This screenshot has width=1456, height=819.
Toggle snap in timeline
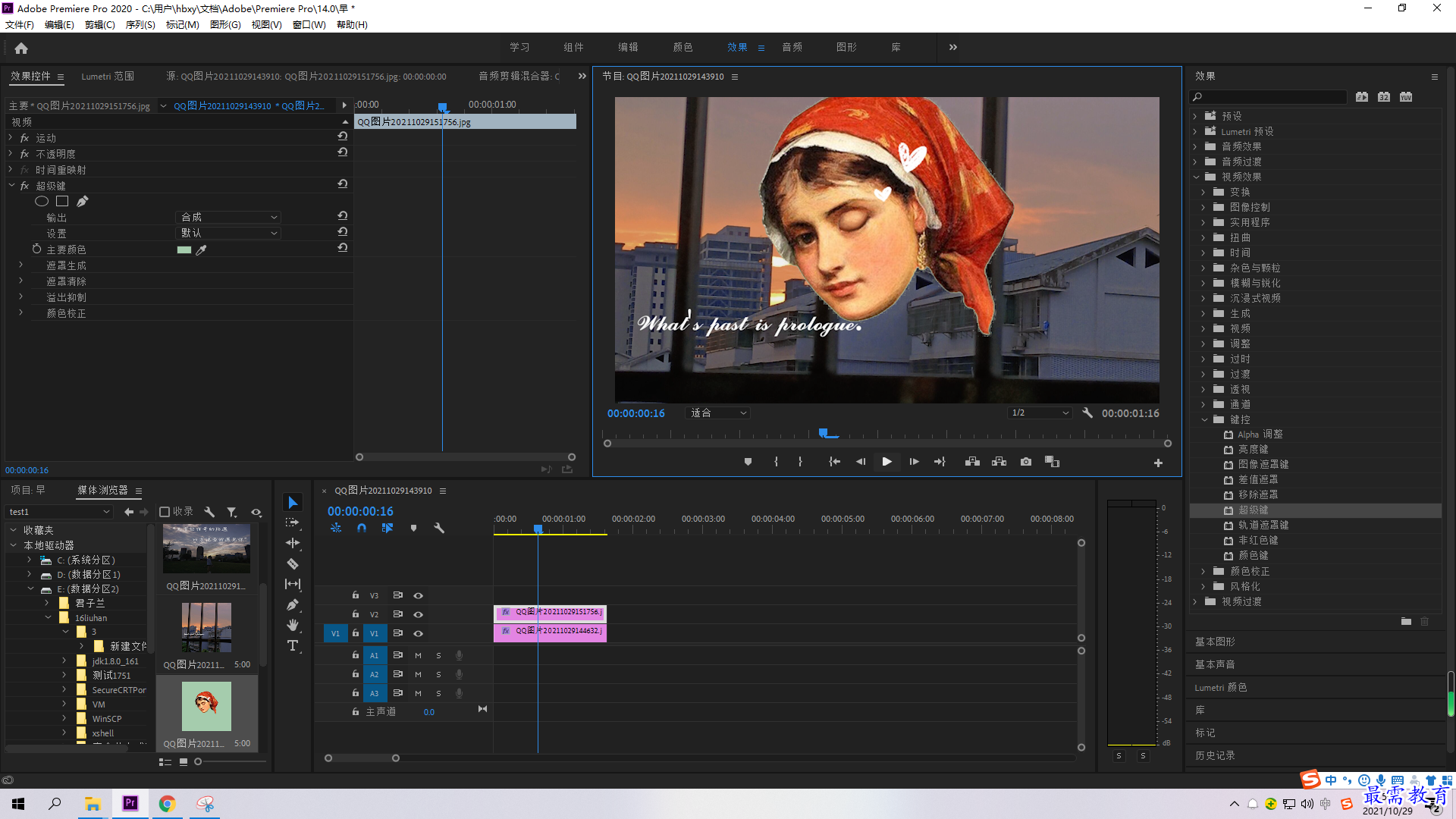[x=362, y=528]
